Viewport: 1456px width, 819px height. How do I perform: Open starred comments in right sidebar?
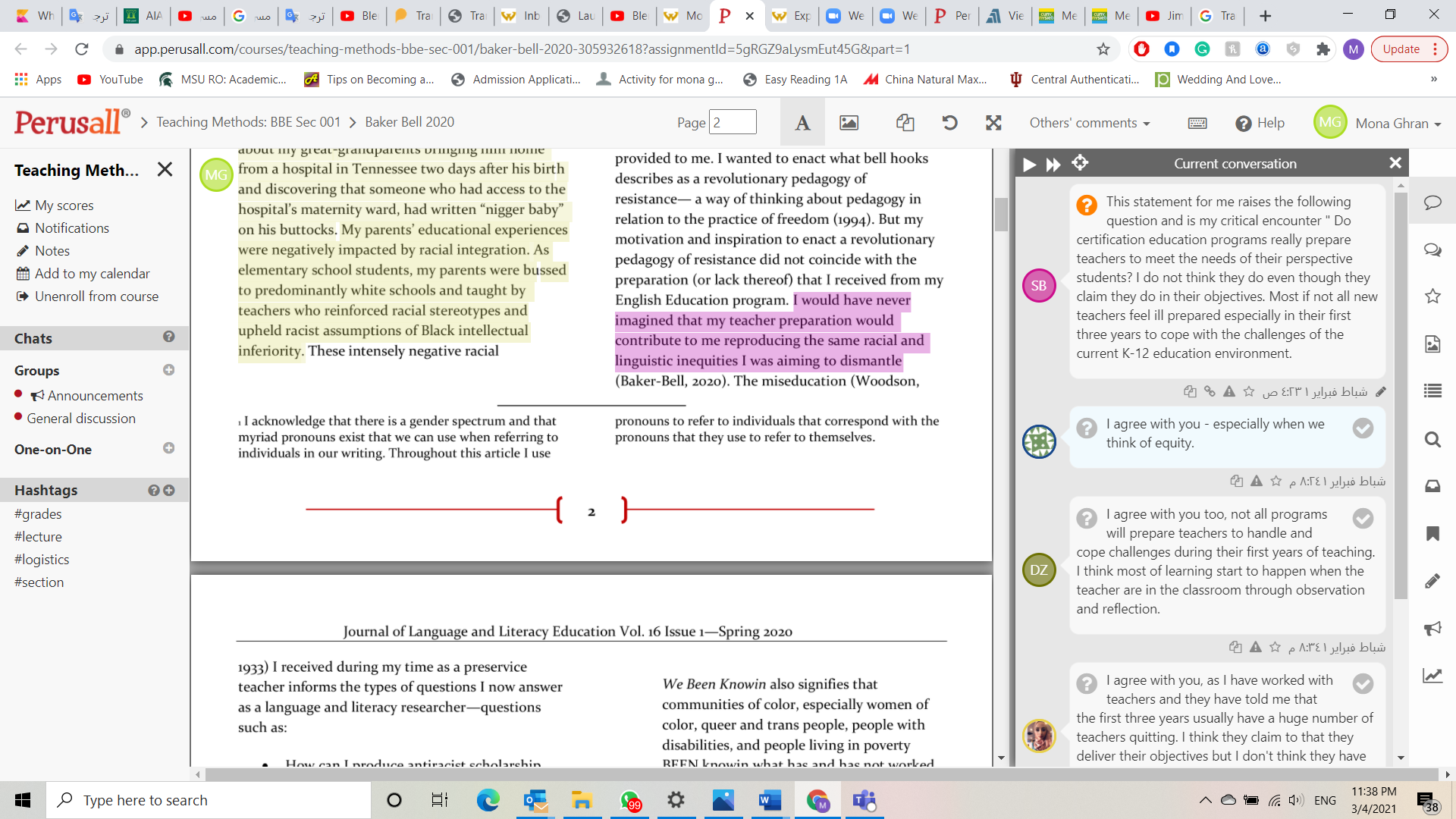coord(1432,297)
